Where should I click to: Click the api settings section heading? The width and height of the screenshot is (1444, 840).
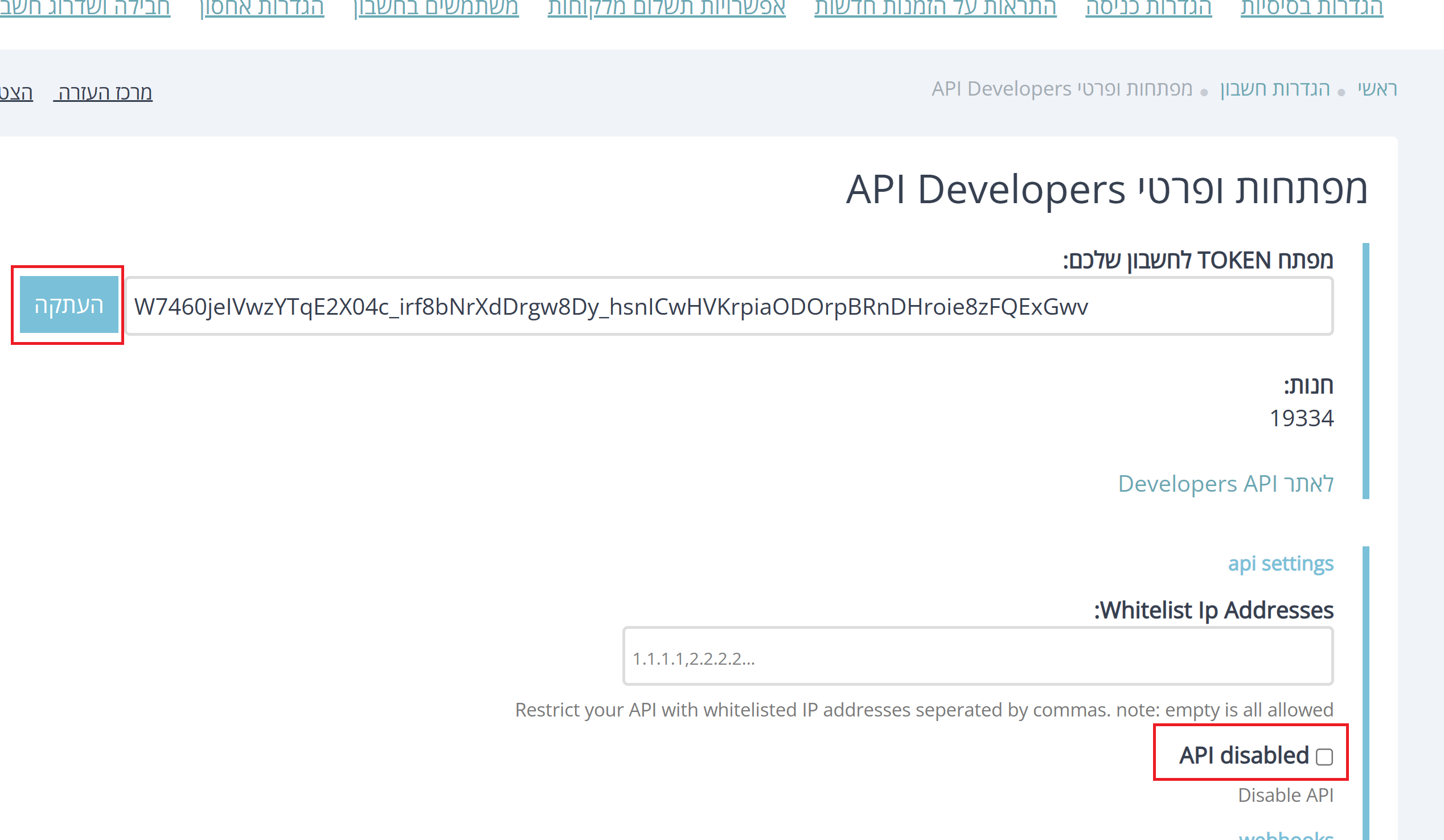pos(1280,563)
